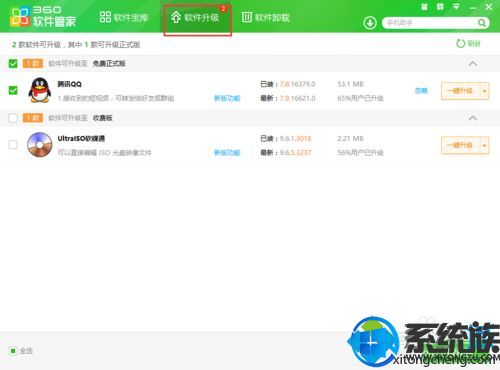Click the 腾讯QQ penguin icon

pyautogui.click(x=40, y=90)
